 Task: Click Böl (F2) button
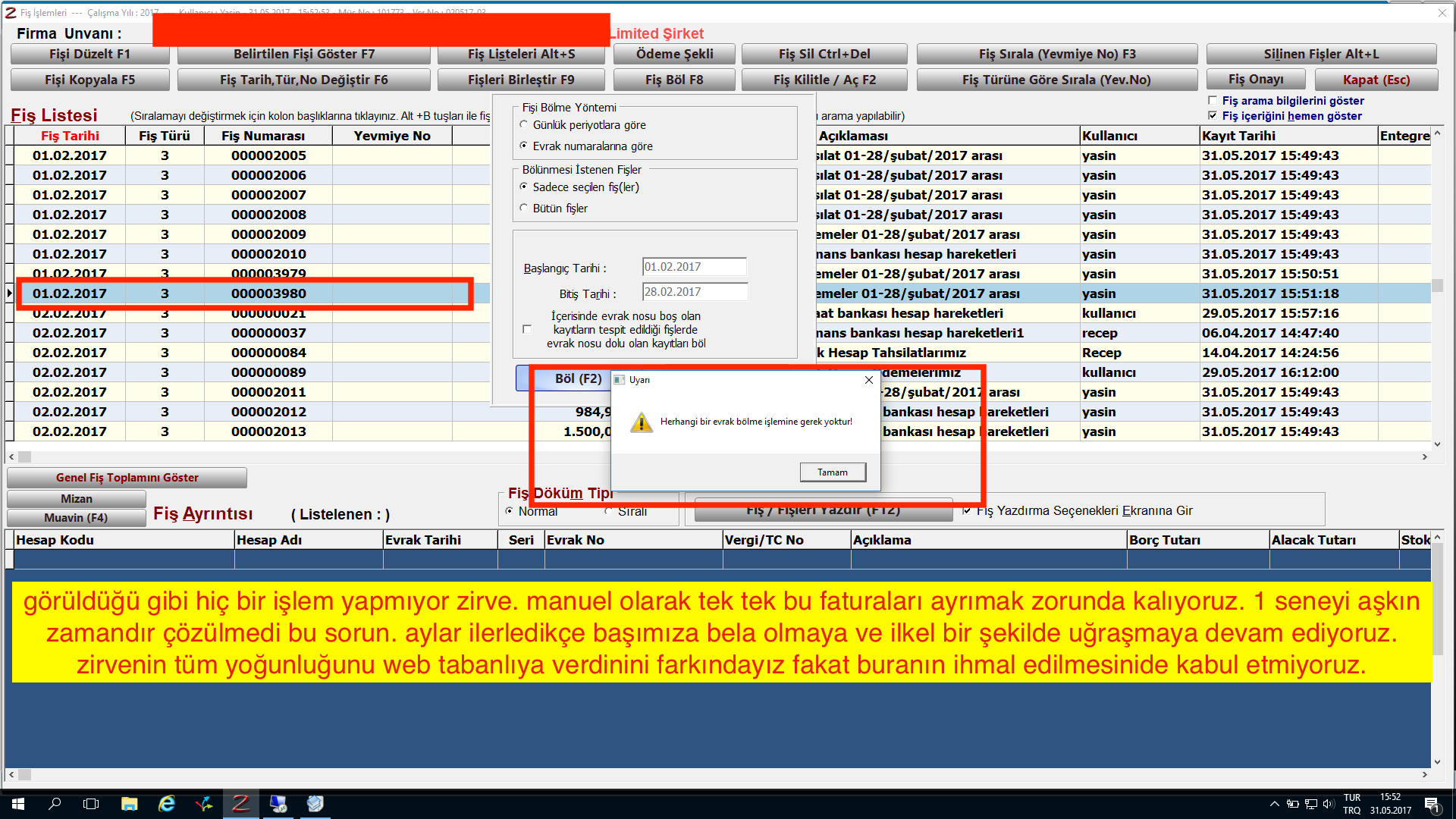pyautogui.click(x=578, y=378)
